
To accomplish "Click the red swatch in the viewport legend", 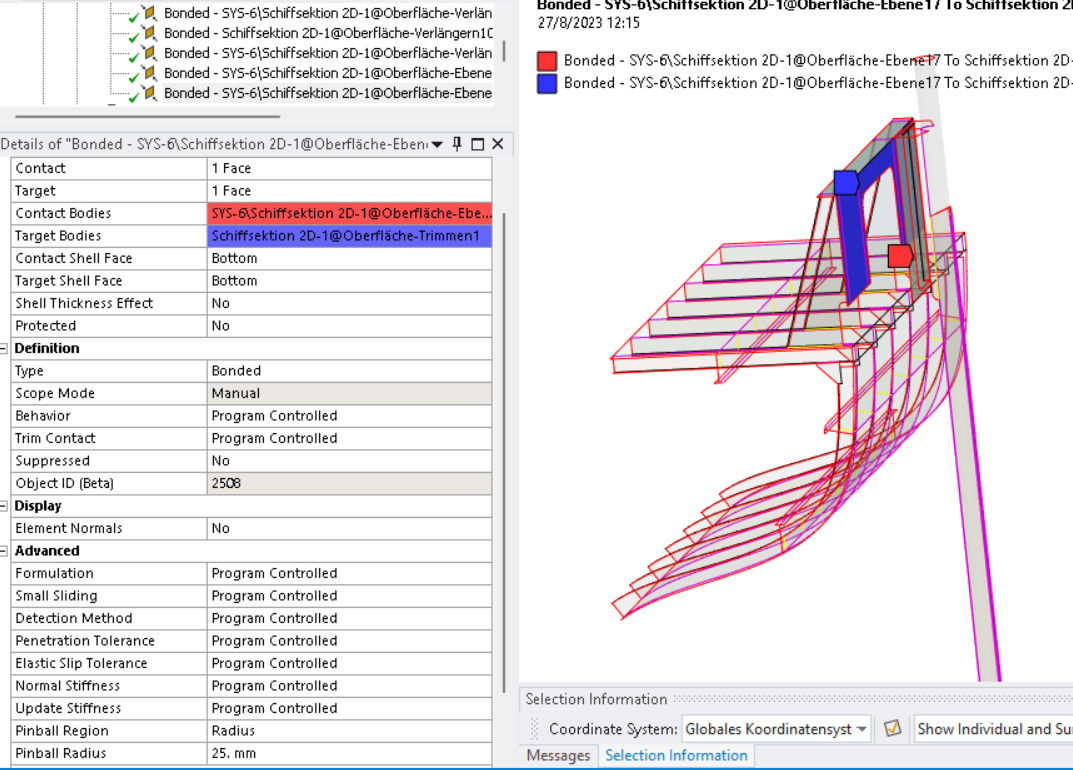I will click(x=547, y=61).
